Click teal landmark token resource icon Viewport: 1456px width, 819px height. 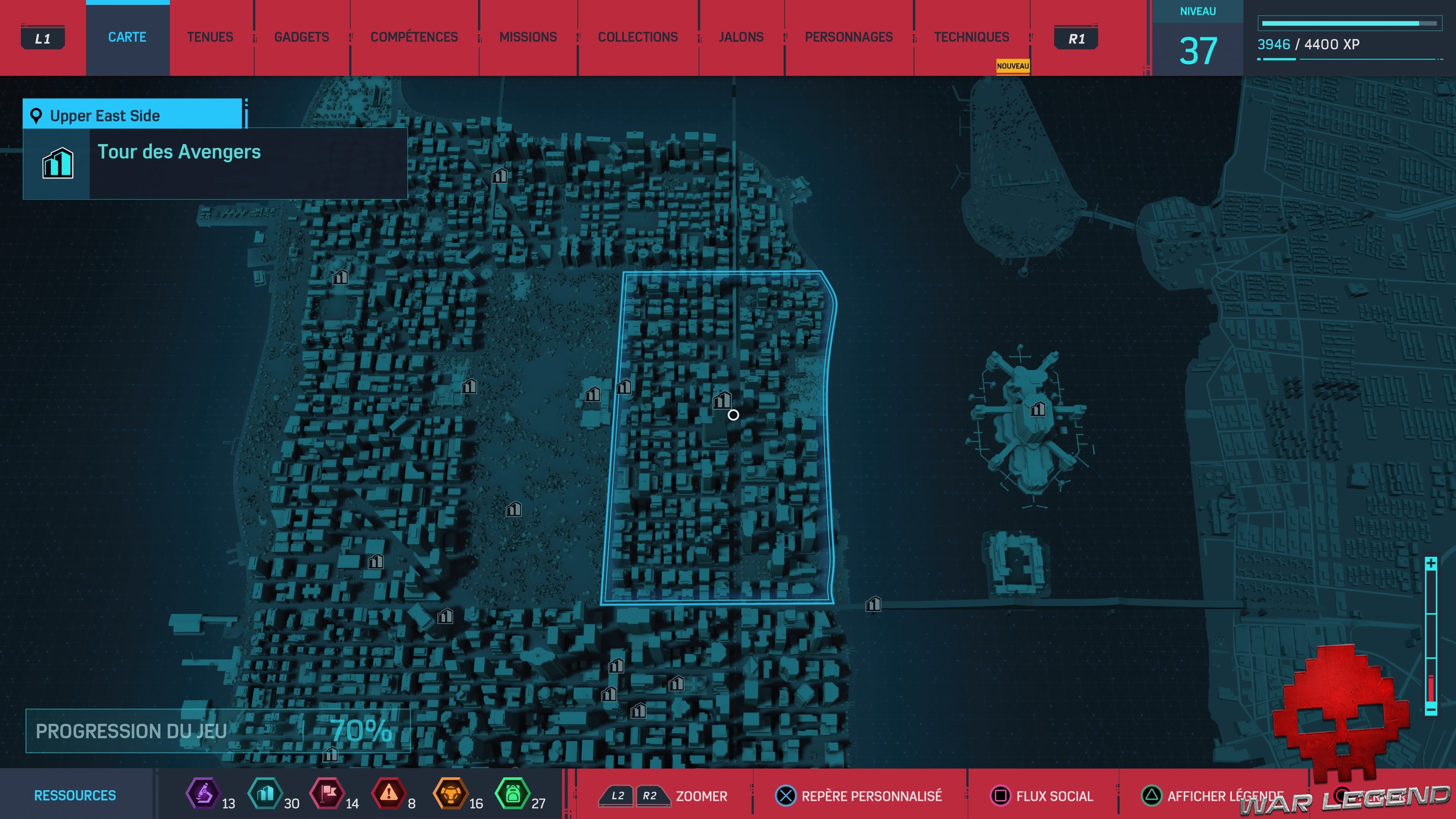(265, 794)
